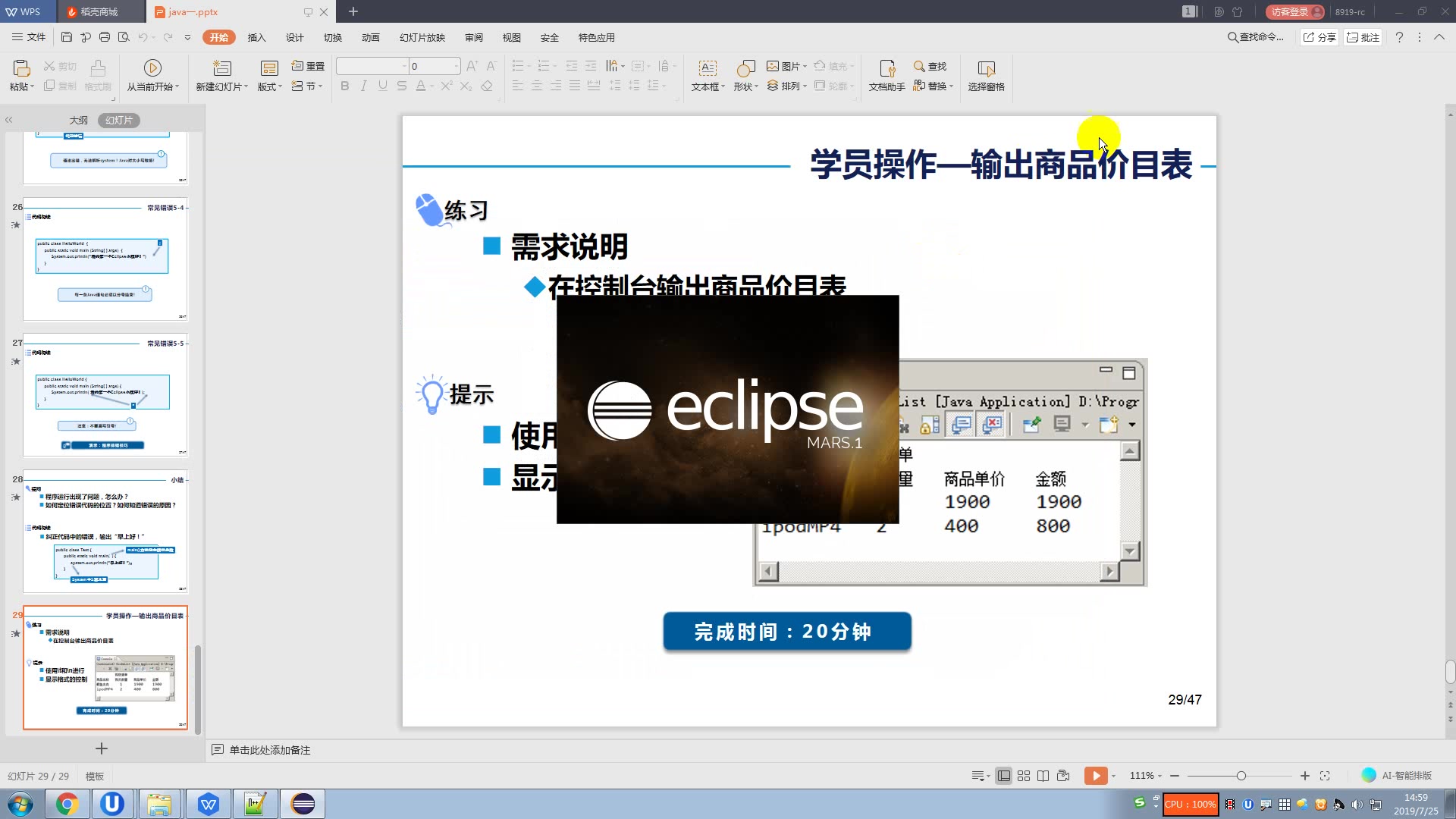
Task: Click the Paste (粘贴) clipboard icon
Action: 21,68
